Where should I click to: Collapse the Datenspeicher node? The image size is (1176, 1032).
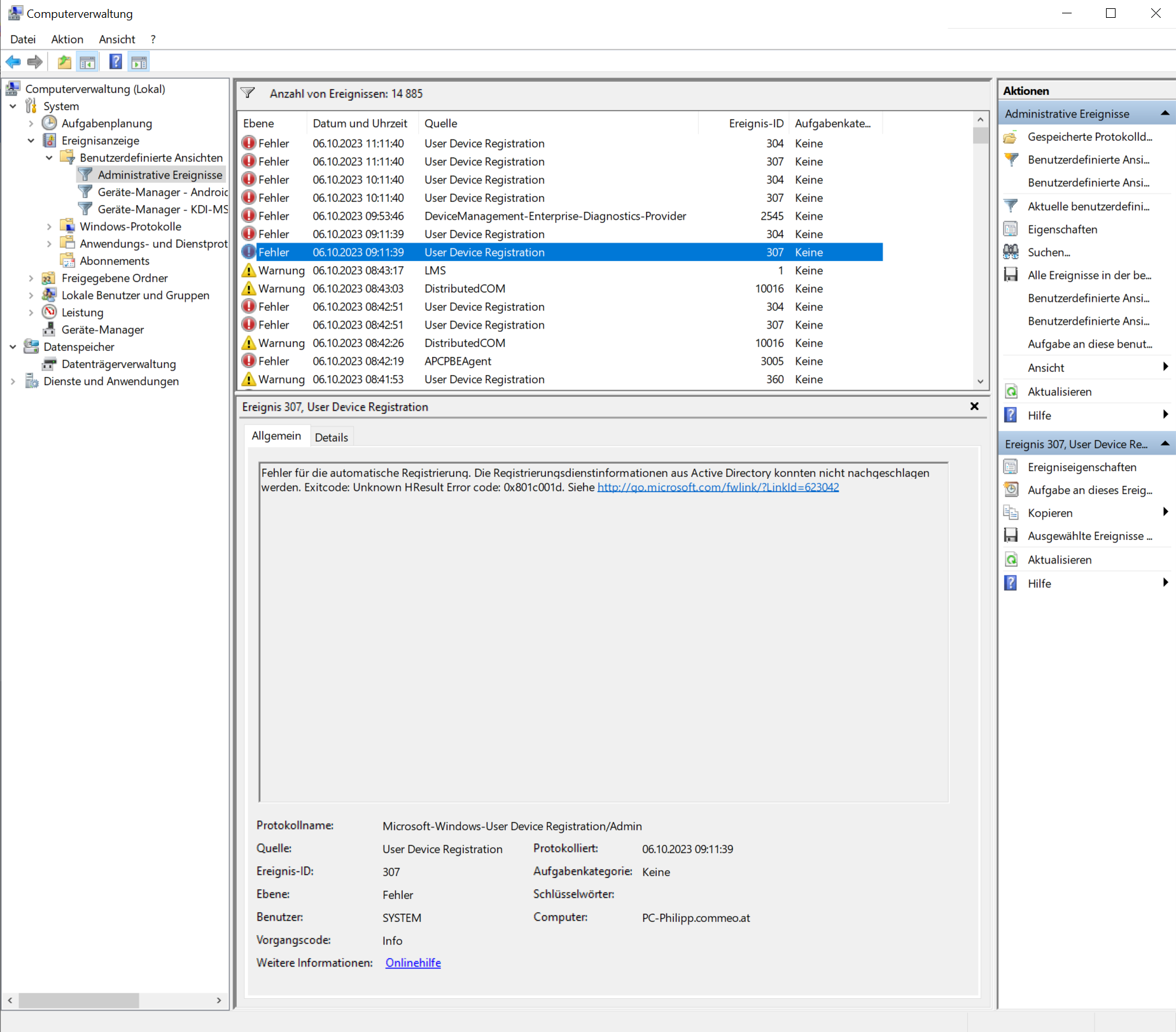[13, 347]
